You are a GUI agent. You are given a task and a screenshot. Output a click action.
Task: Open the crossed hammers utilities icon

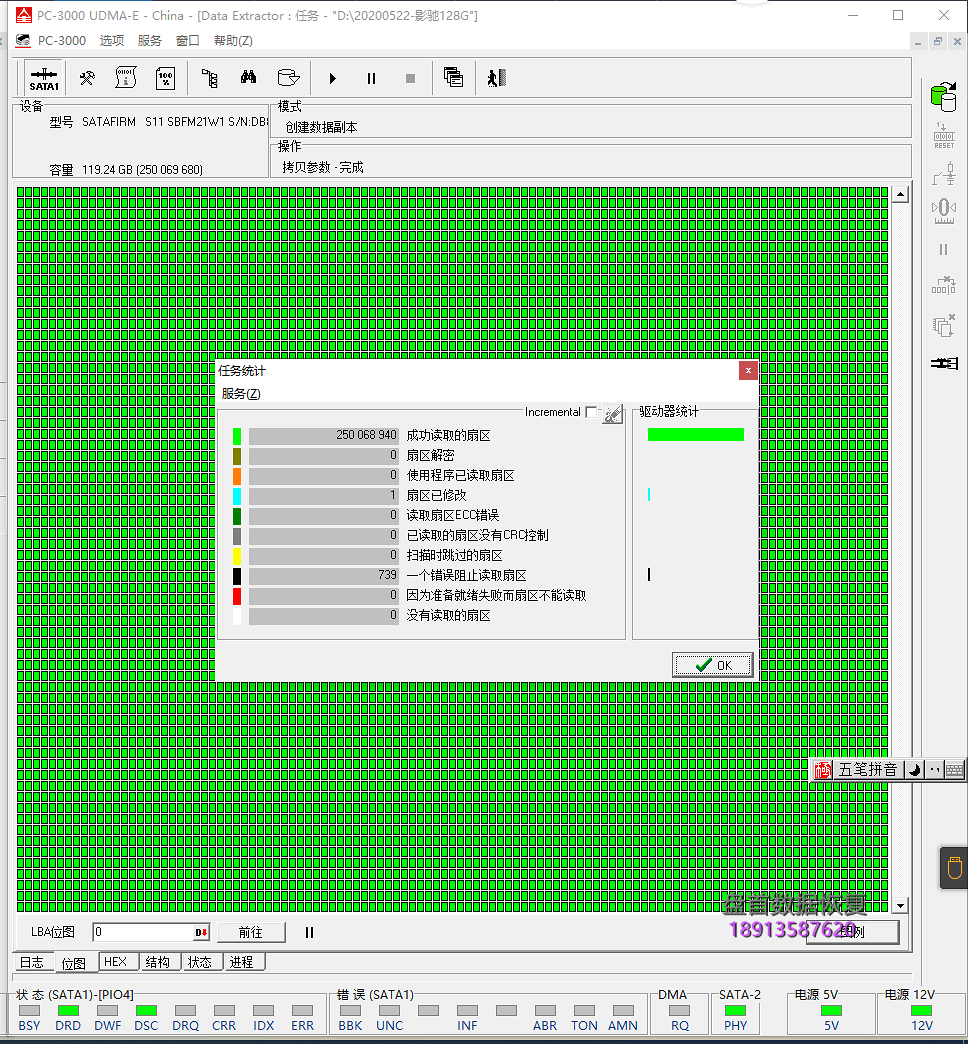tap(87, 78)
